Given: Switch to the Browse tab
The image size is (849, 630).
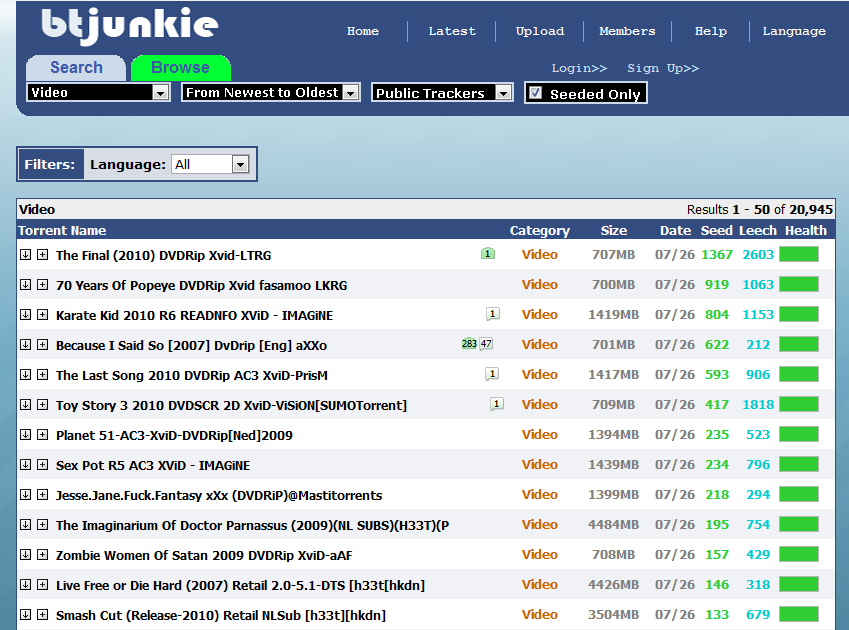Looking at the screenshot, I should (x=181, y=68).
